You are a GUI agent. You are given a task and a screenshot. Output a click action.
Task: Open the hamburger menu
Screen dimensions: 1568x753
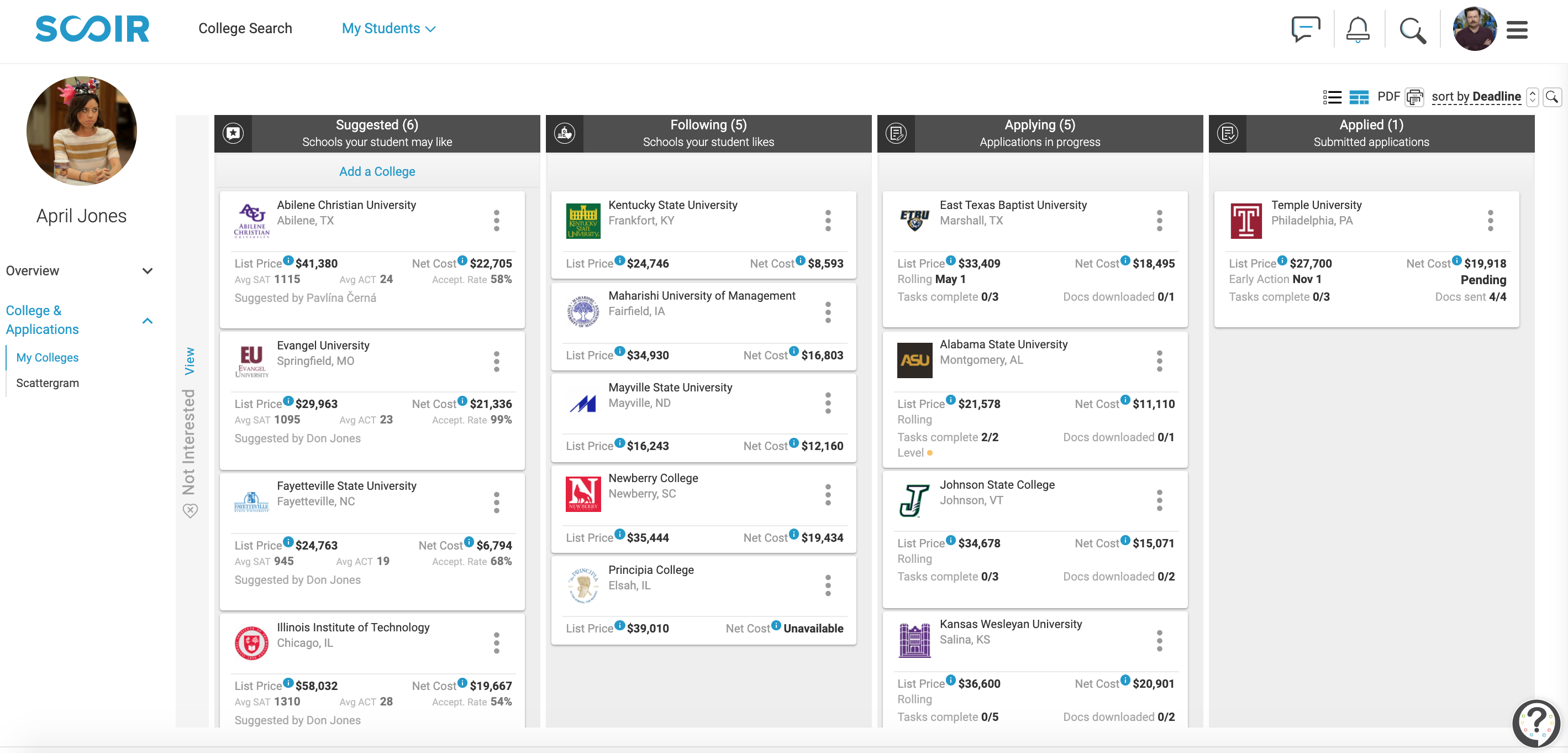pos(1517,30)
